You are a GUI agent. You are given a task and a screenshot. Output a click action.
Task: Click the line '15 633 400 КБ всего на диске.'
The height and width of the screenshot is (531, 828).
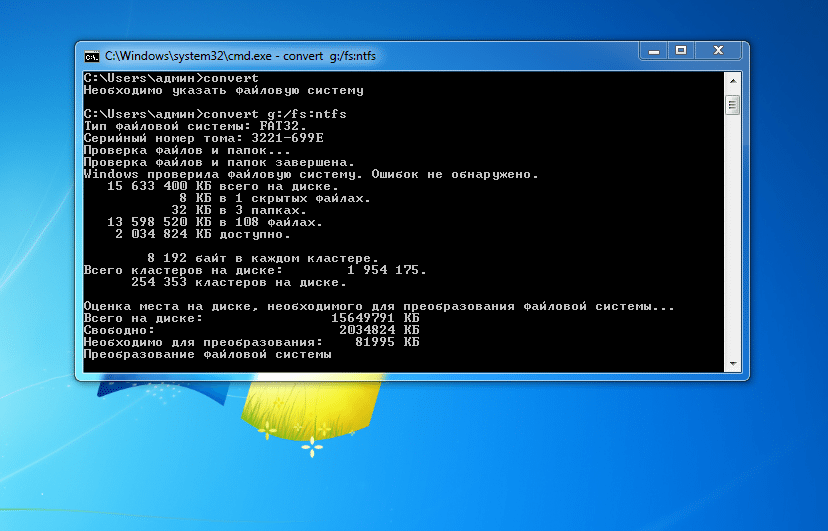[223, 186]
